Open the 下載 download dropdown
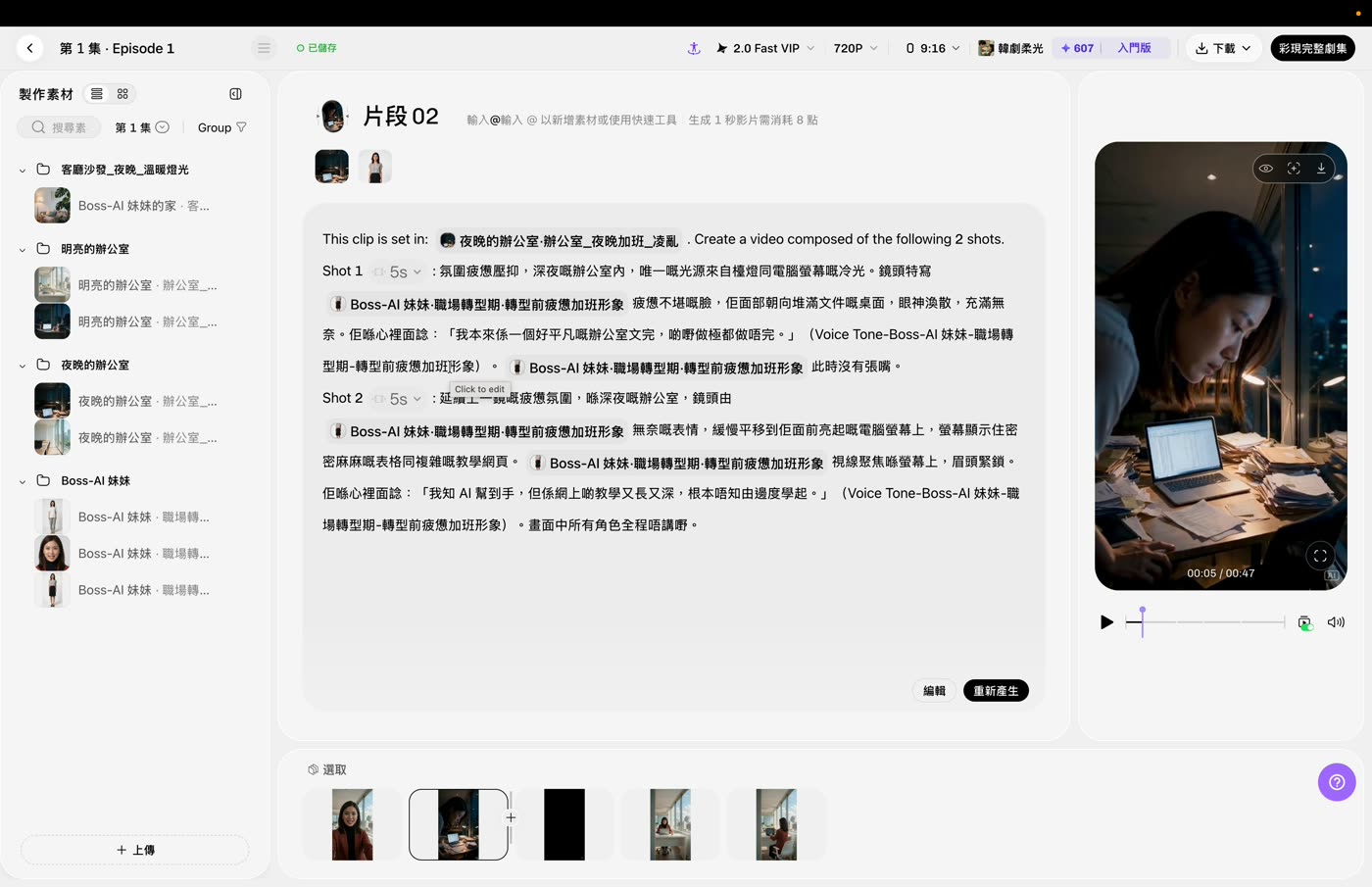The image size is (1372, 887). click(1223, 48)
